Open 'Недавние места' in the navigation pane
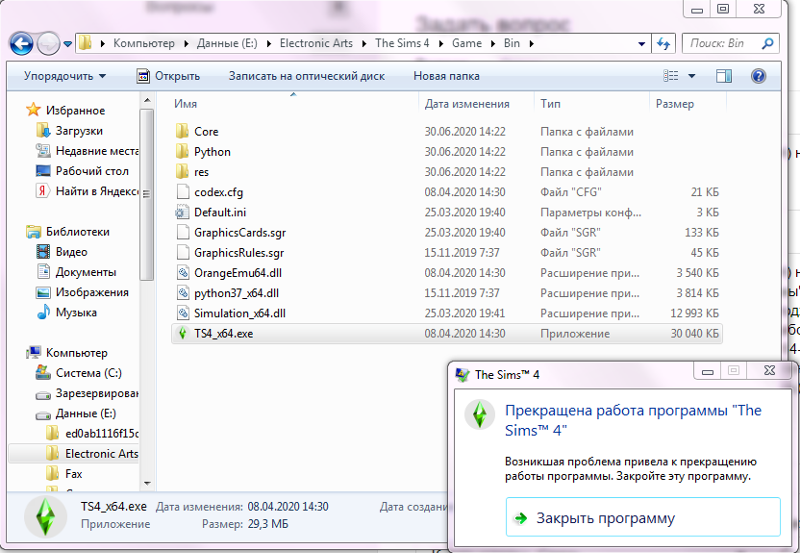Image resolution: width=800 pixels, height=553 pixels. pyautogui.click(x=87, y=151)
